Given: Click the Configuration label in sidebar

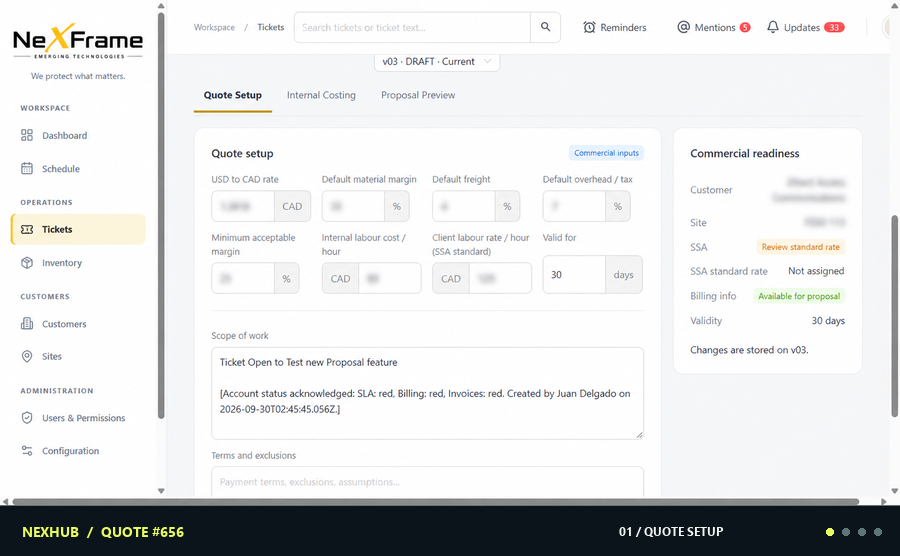Looking at the screenshot, I should [71, 451].
